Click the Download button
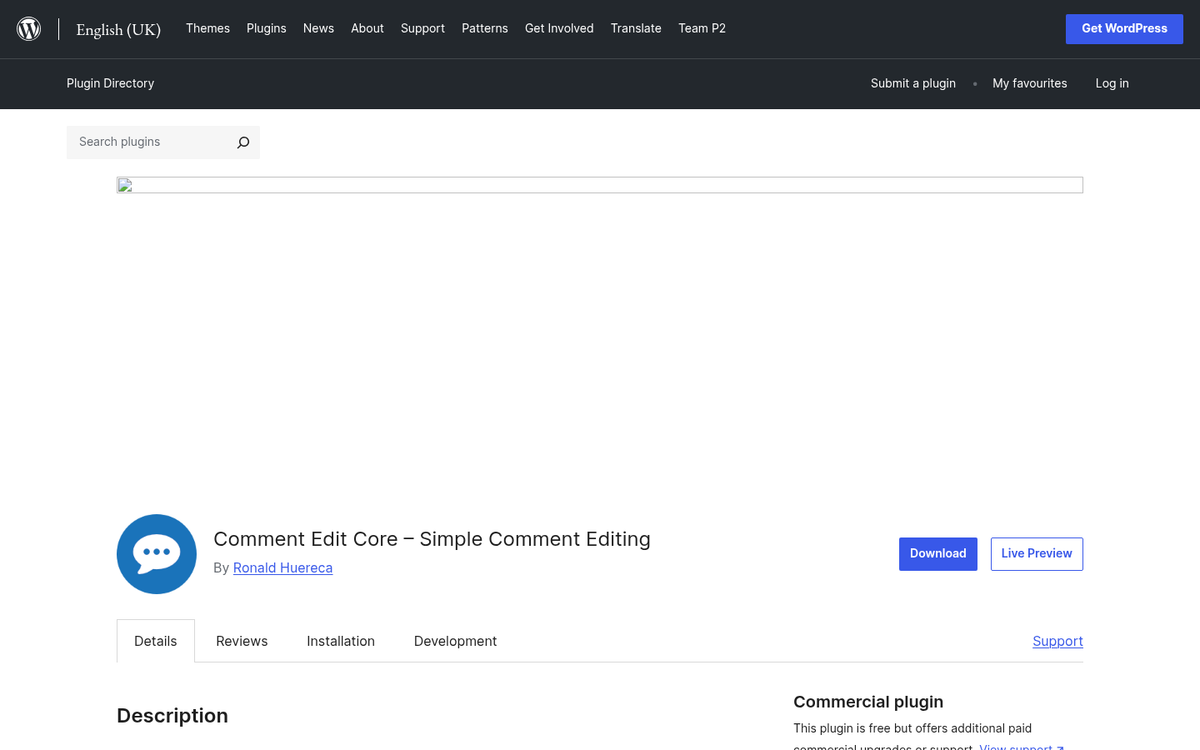Screen dimensions: 1200x750 938,553
